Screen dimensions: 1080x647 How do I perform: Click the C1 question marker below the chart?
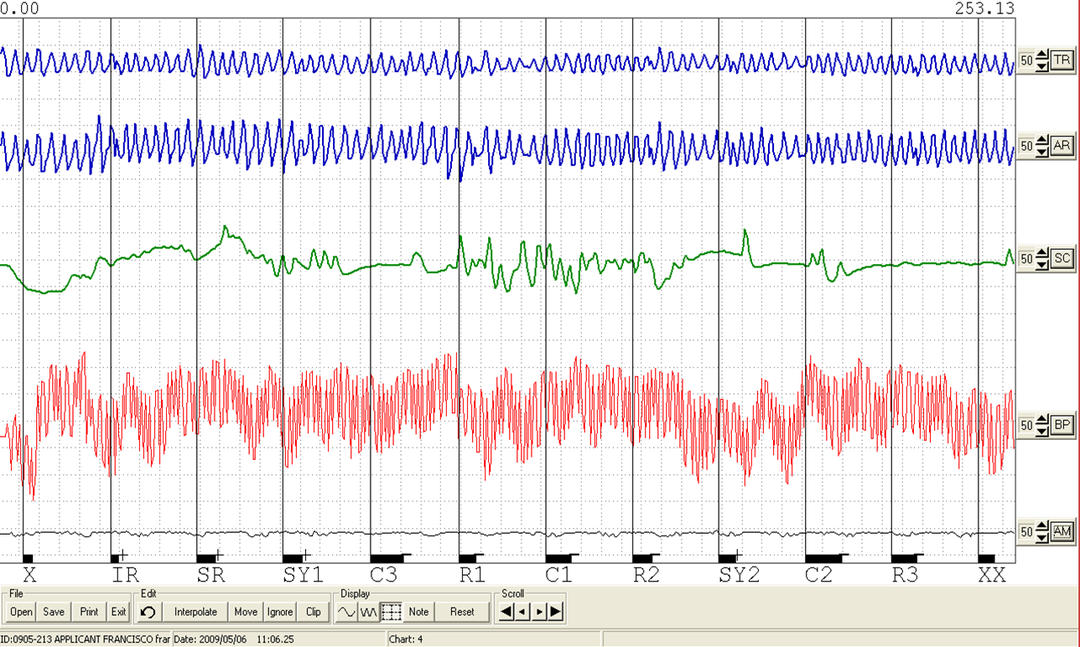(557, 574)
